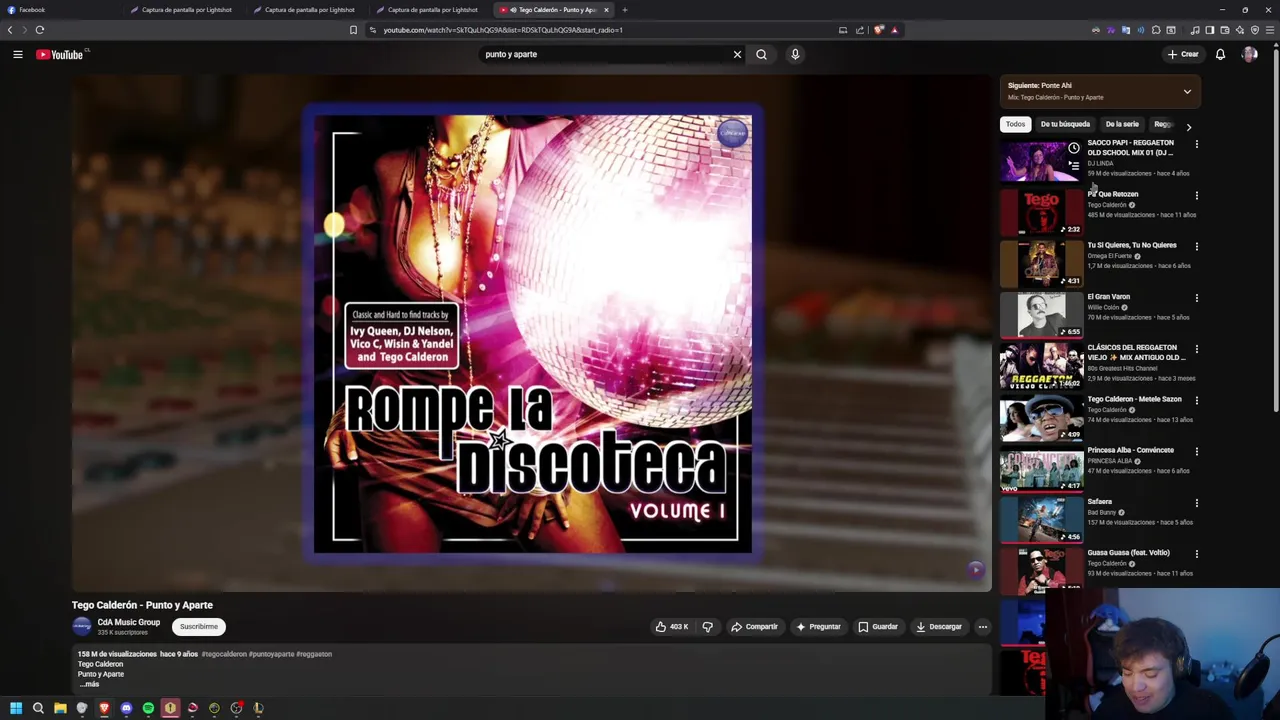Start voice search with the microphone
The height and width of the screenshot is (720, 1280).
click(x=795, y=54)
